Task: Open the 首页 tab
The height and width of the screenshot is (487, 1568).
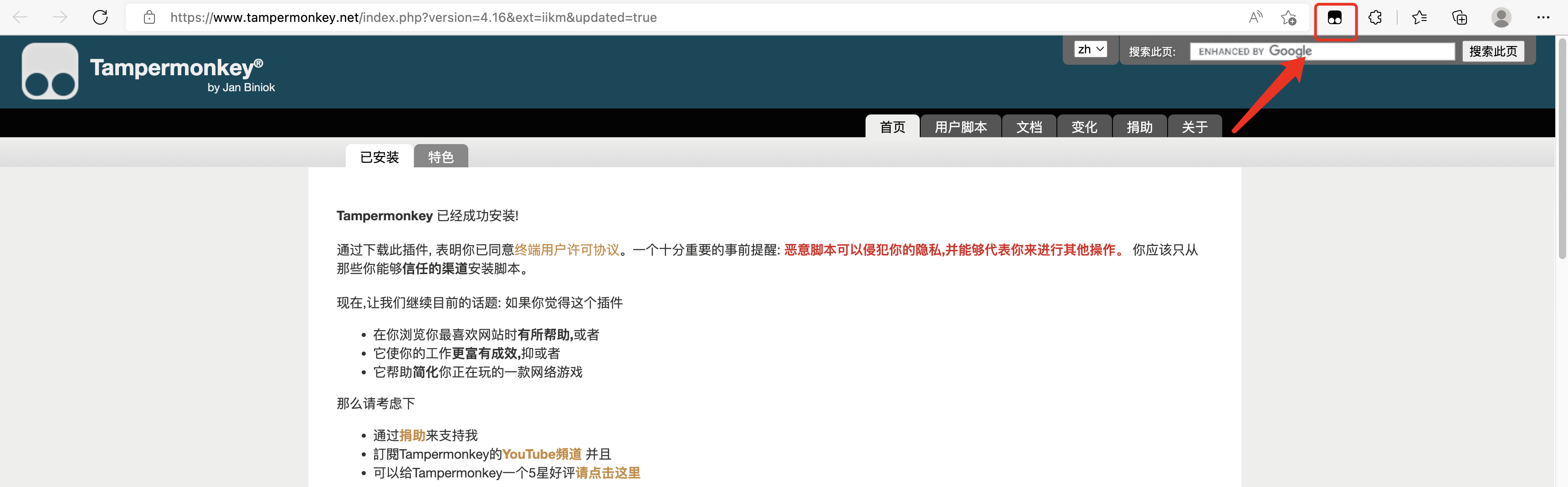Action: 892,126
